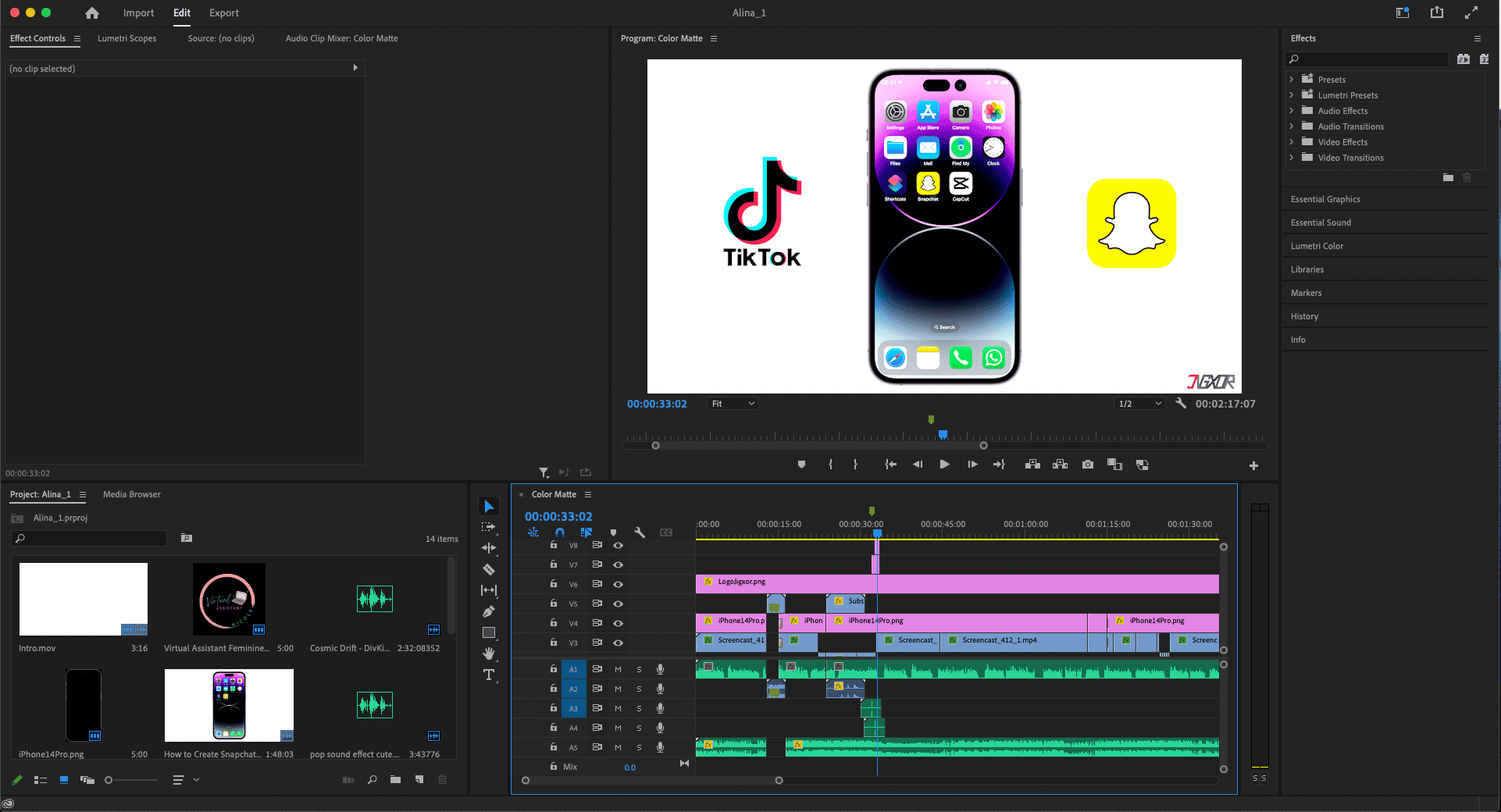Select the Type tool

tap(489, 675)
